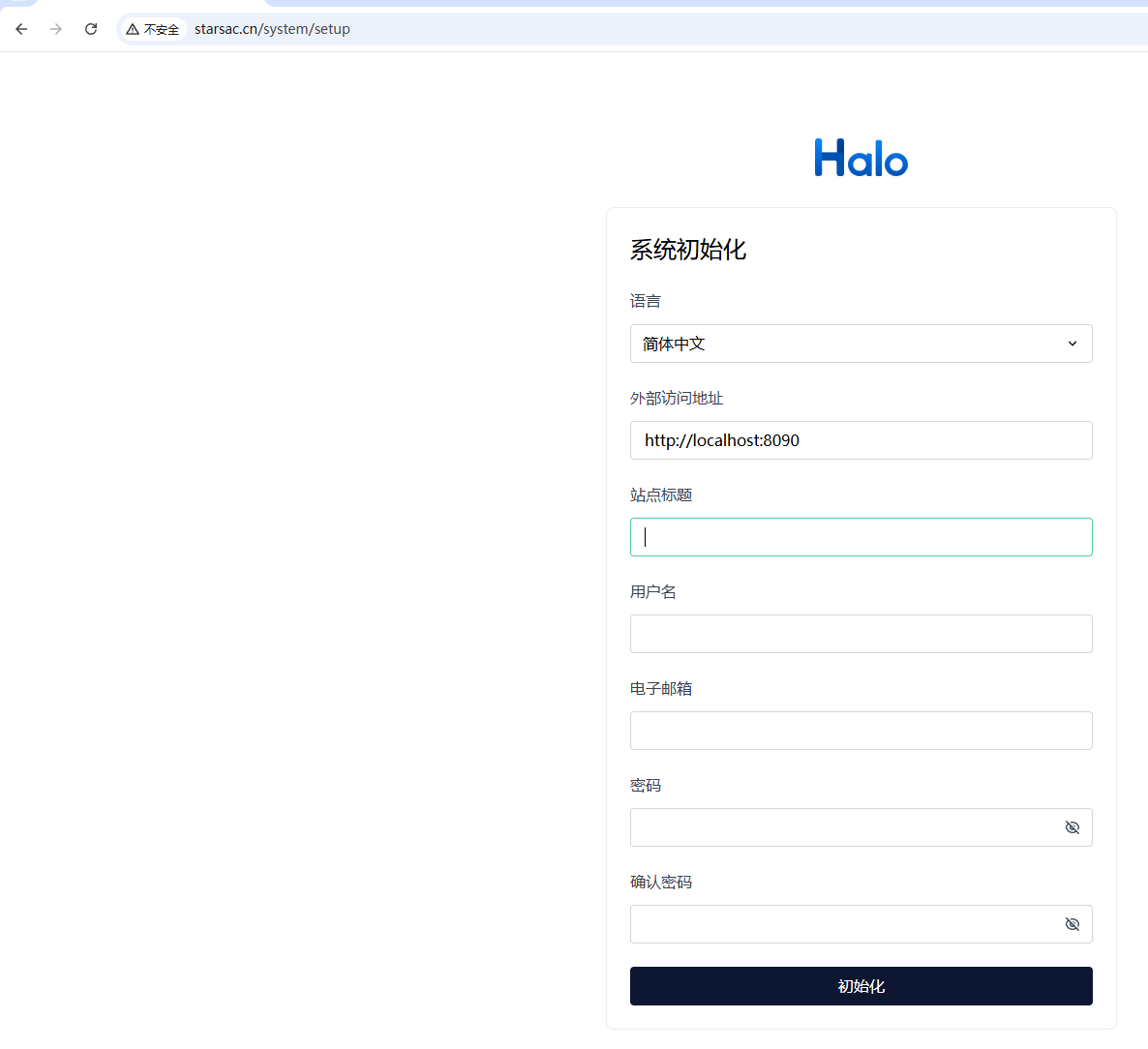Click the Halo logo
This screenshot has height=1049, width=1148.
click(x=861, y=158)
